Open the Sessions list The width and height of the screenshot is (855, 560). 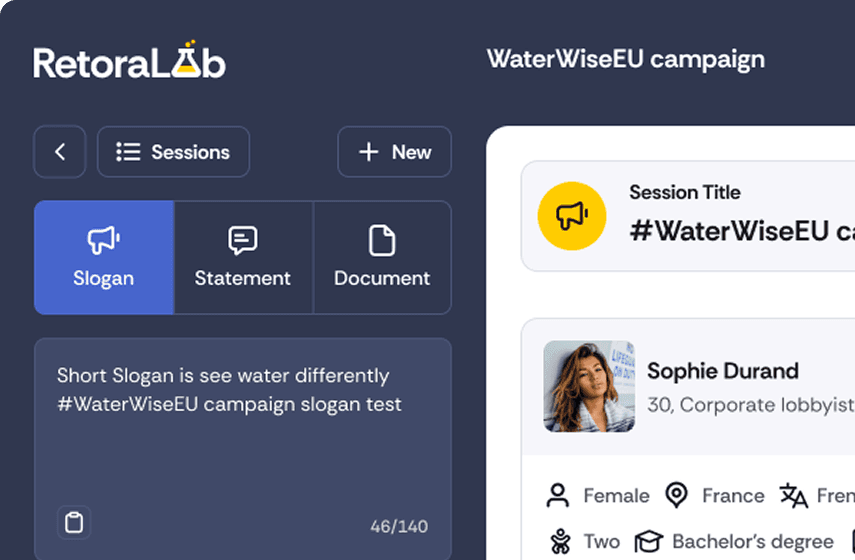(173, 152)
